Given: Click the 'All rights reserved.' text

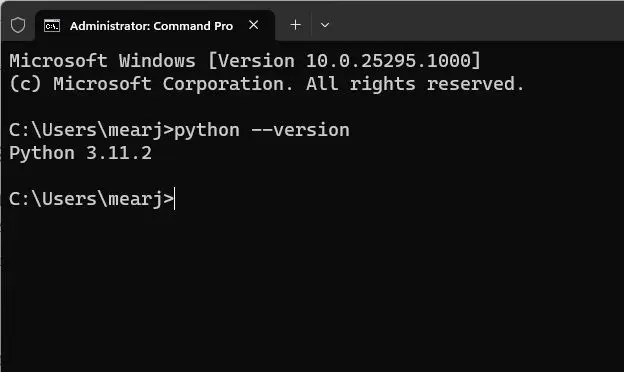Looking at the screenshot, I should (x=415, y=84).
